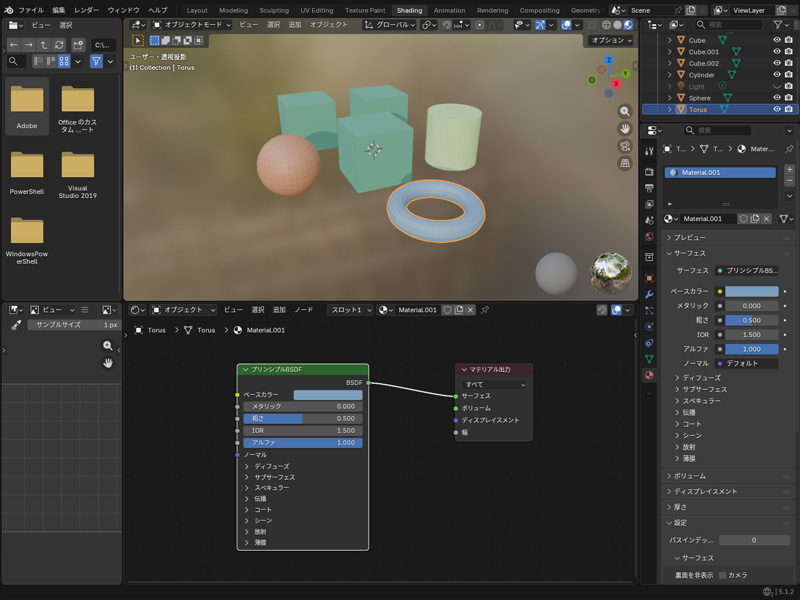Image resolution: width=800 pixels, height=600 pixels.
Task: Expand the Cube.001 outliner row
Action: (669, 52)
